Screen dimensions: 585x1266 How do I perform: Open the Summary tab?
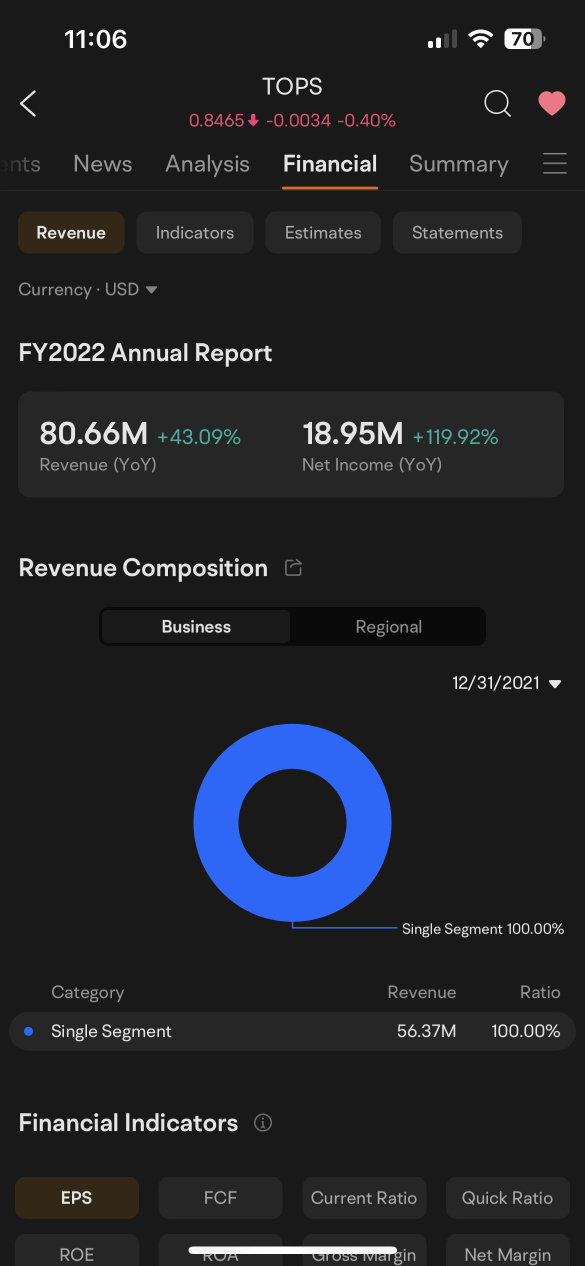point(459,164)
